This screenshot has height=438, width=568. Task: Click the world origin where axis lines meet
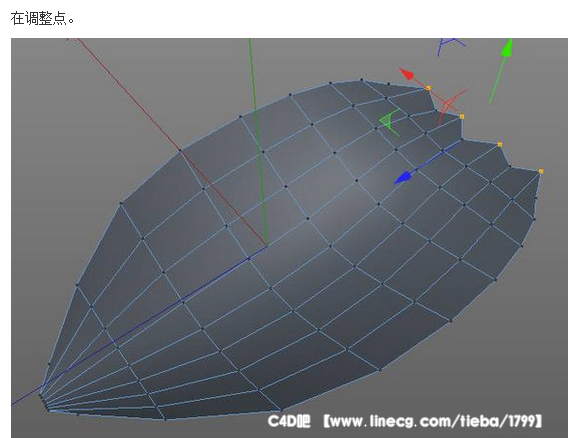[267, 246]
